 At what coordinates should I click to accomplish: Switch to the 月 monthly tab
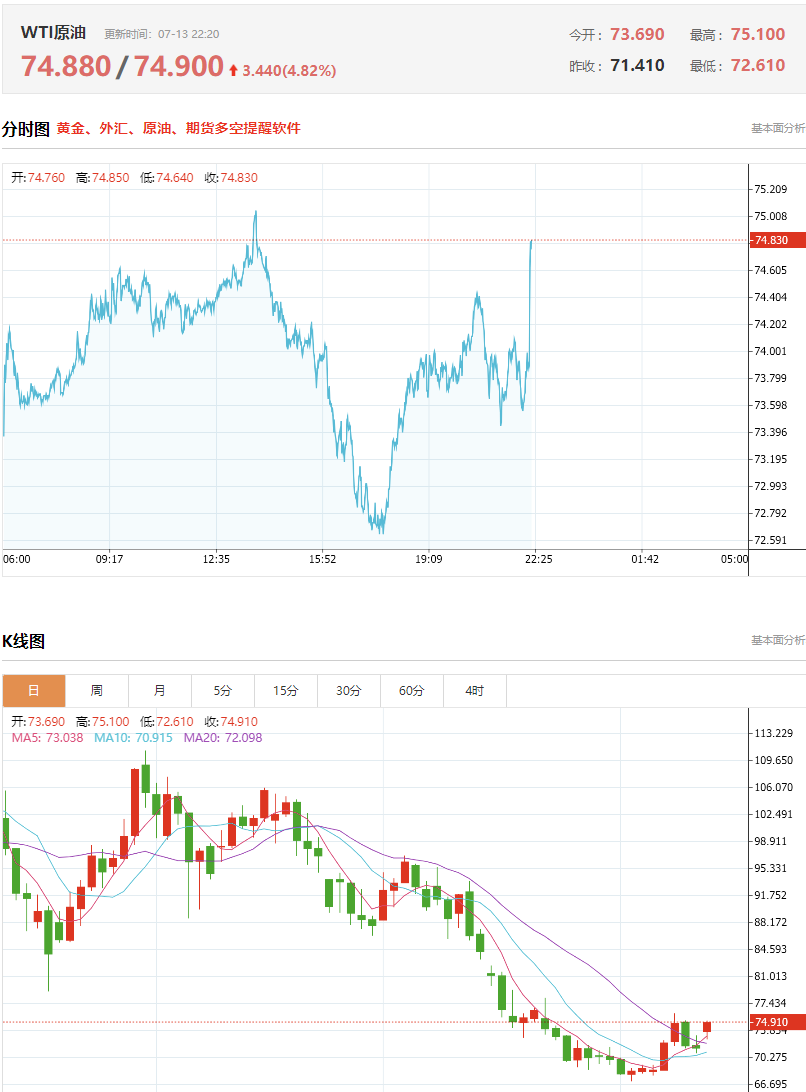[160, 691]
